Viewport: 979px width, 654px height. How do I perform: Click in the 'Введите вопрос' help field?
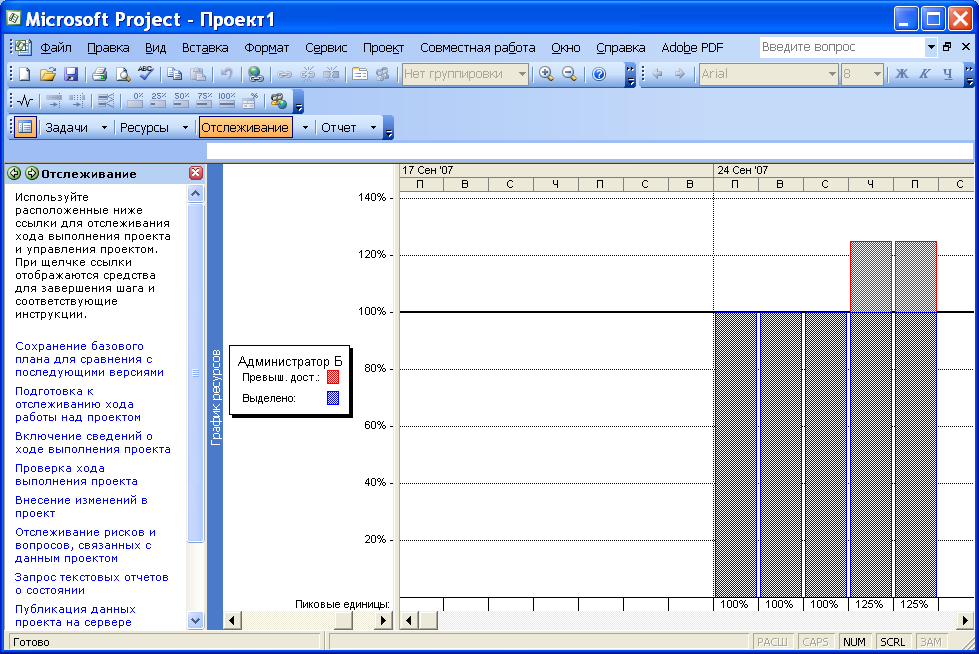842,47
